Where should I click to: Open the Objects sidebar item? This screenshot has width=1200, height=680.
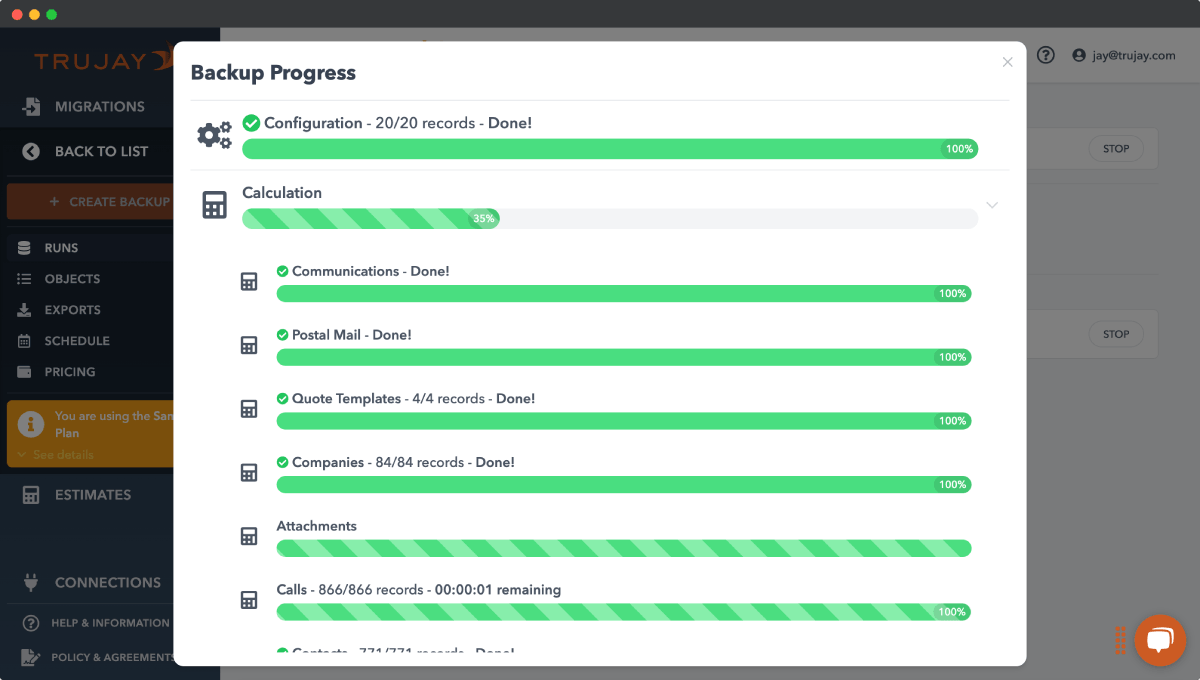pos(72,279)
